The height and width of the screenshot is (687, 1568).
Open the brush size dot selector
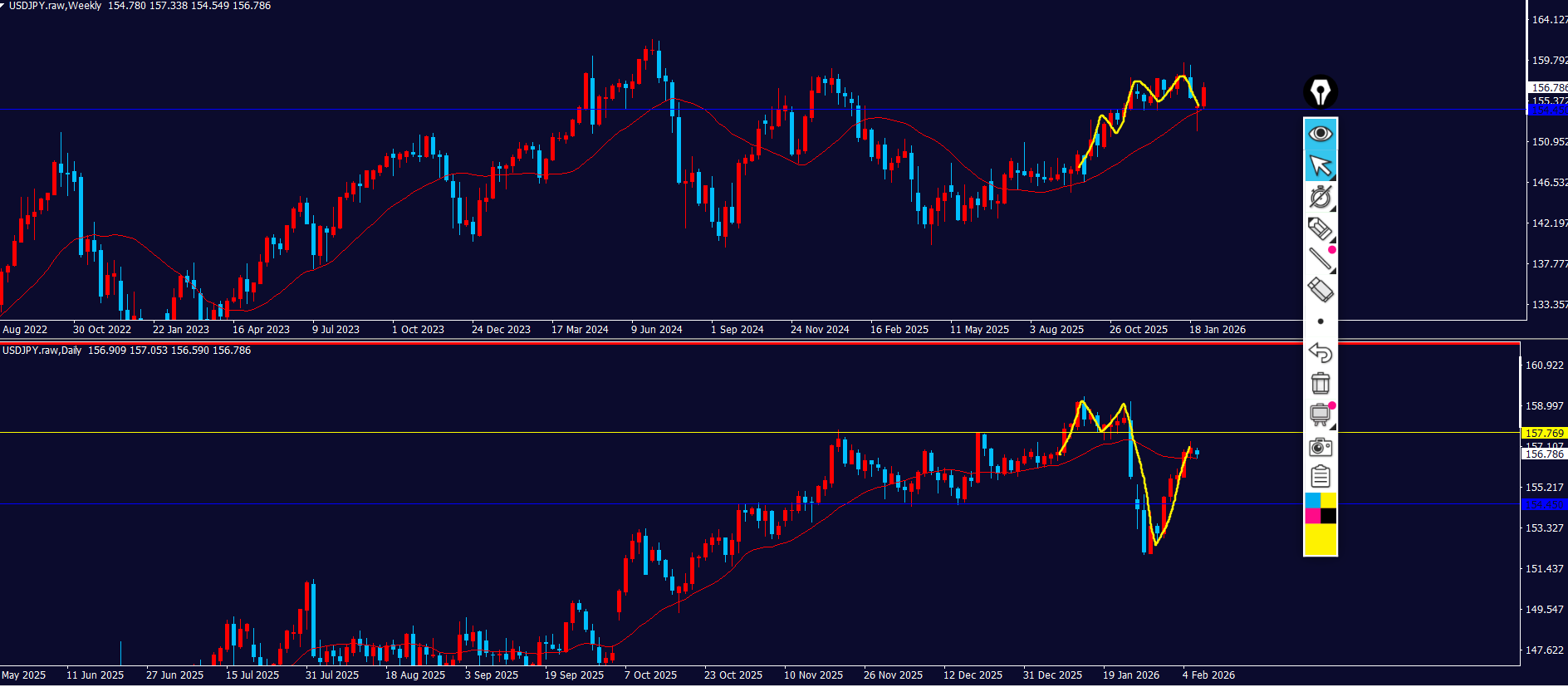click(x=1320, y=321)
